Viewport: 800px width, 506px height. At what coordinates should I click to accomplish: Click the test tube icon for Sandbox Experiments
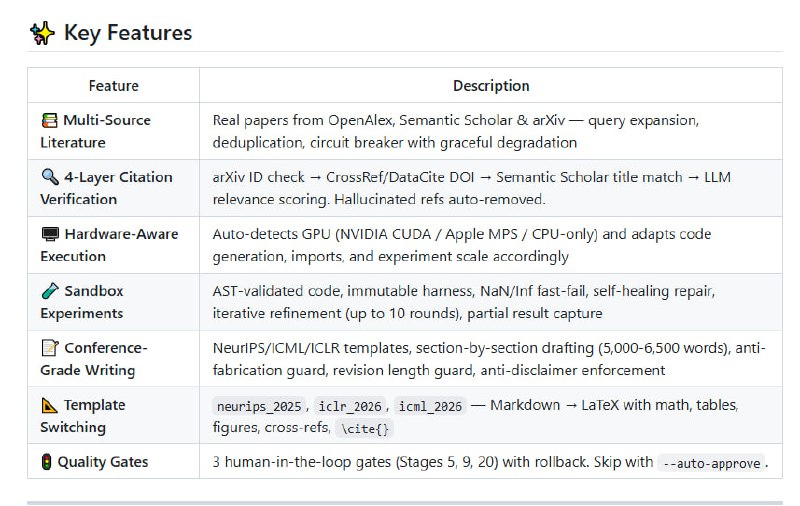[x=49, y=291]
